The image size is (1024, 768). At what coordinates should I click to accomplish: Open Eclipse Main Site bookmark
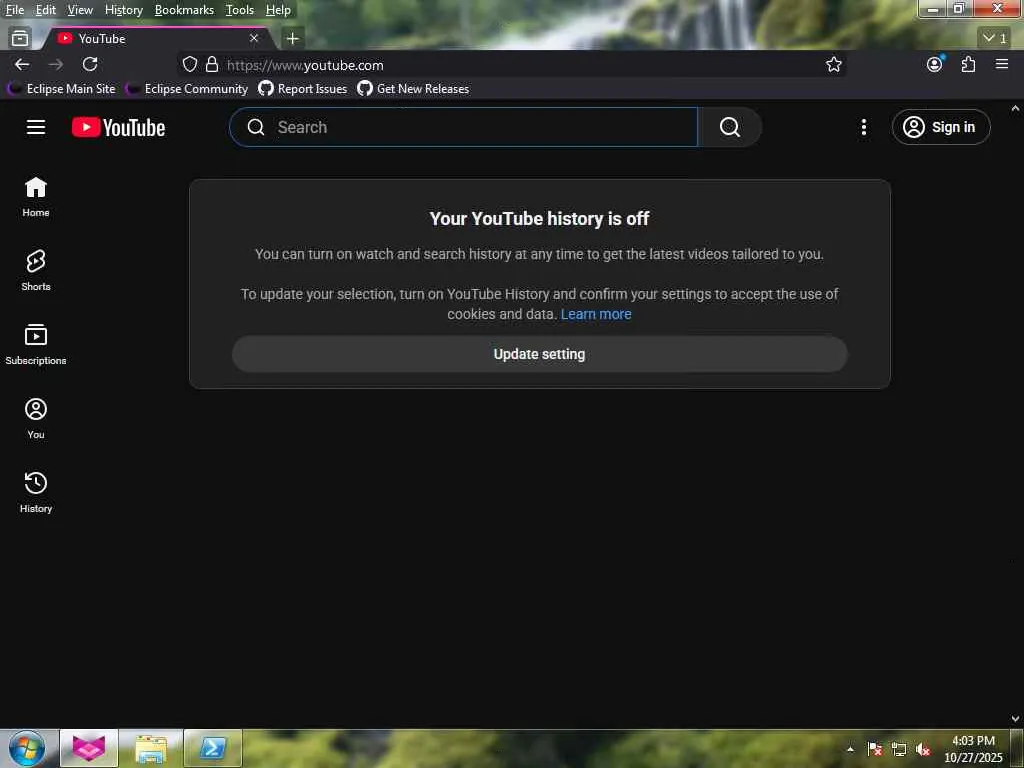(x=63, y=88)
